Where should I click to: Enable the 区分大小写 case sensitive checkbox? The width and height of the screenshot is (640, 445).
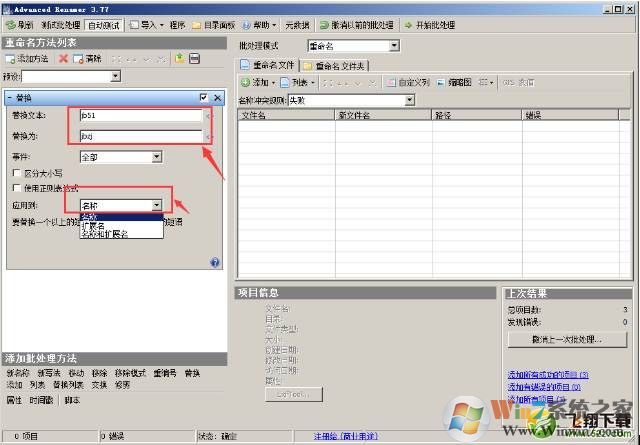tap(15, 173)
